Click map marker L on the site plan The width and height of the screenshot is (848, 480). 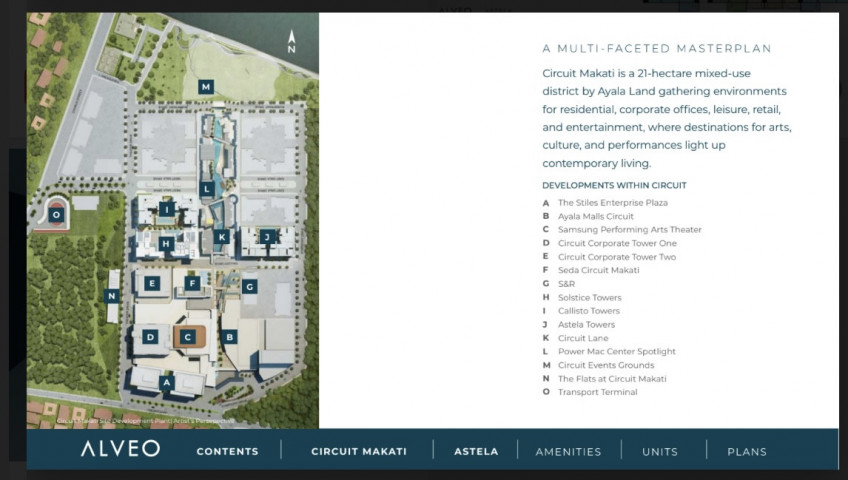(x=207, y=189)
